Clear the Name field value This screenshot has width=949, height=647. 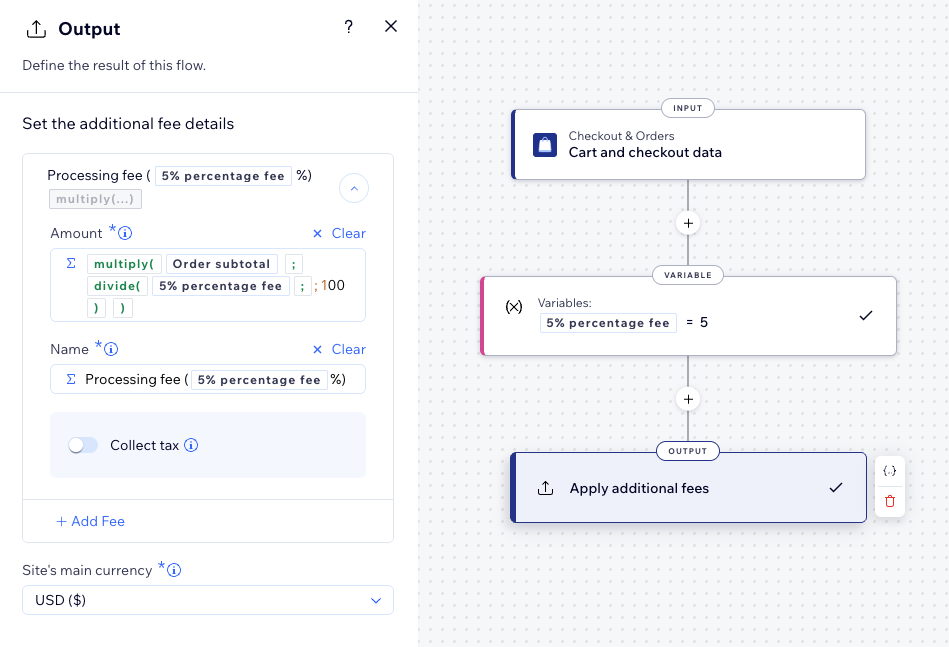click(339, 349)
